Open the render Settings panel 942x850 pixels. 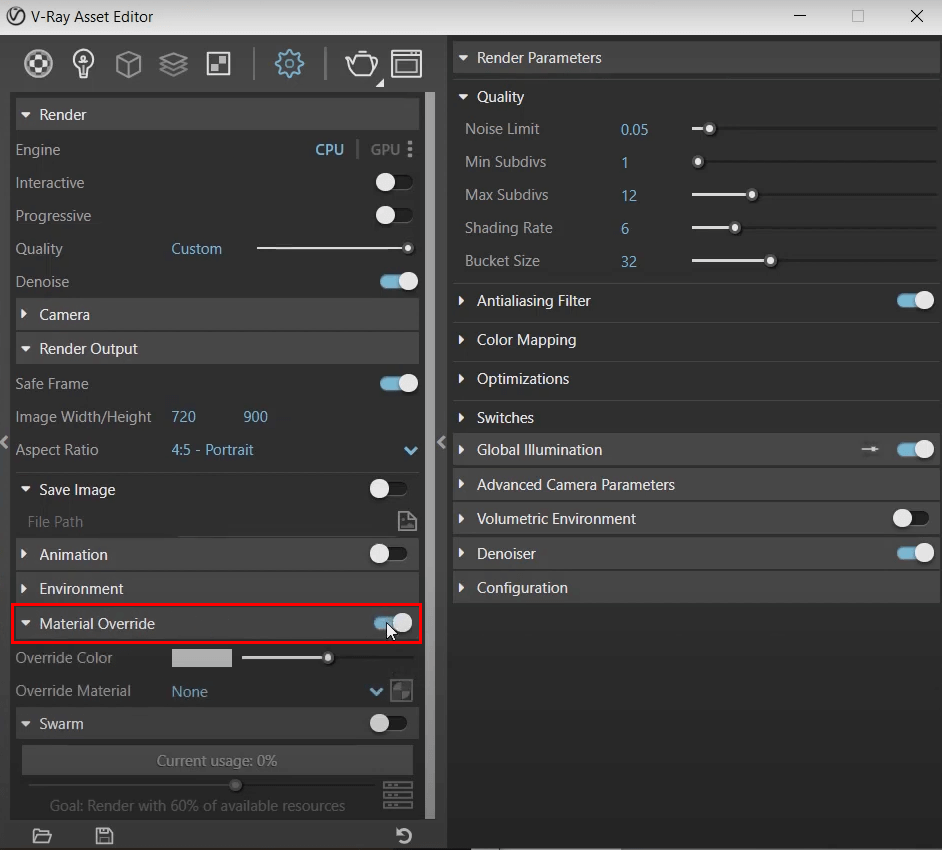(x=289, y=63)
